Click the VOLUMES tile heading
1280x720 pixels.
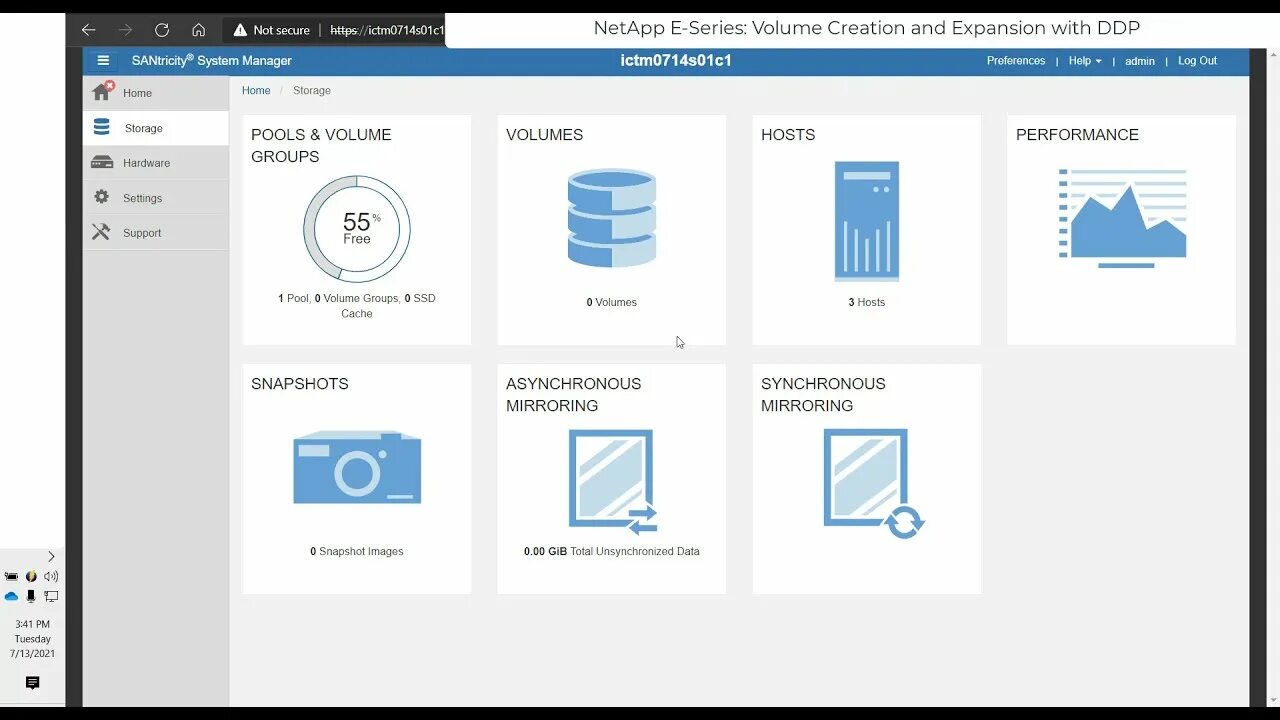coord(544,135)
